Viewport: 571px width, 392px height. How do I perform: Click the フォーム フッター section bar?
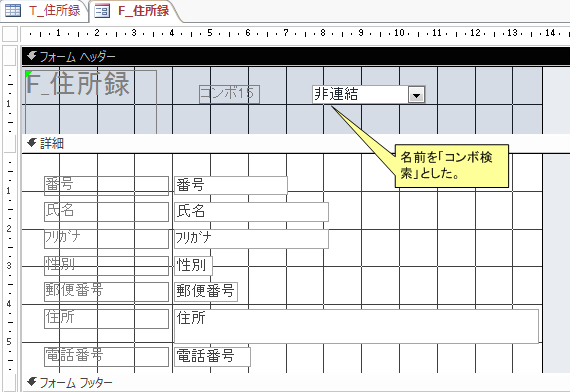[296, 383]
